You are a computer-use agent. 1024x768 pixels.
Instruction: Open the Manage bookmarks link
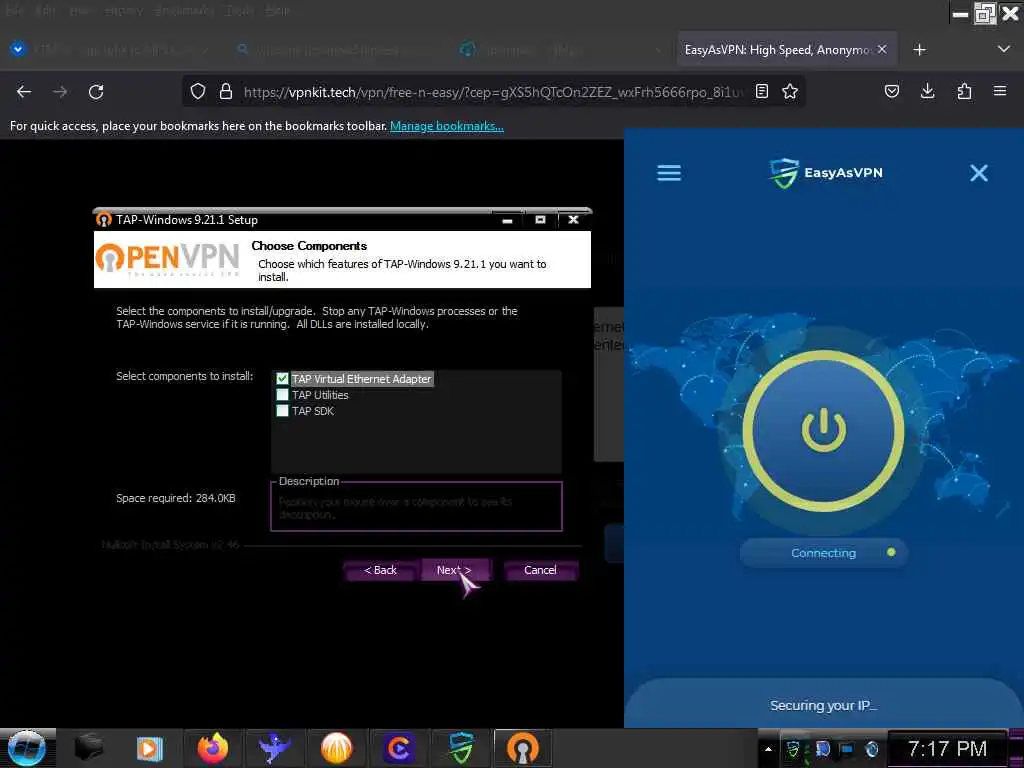tap(447, 126)
